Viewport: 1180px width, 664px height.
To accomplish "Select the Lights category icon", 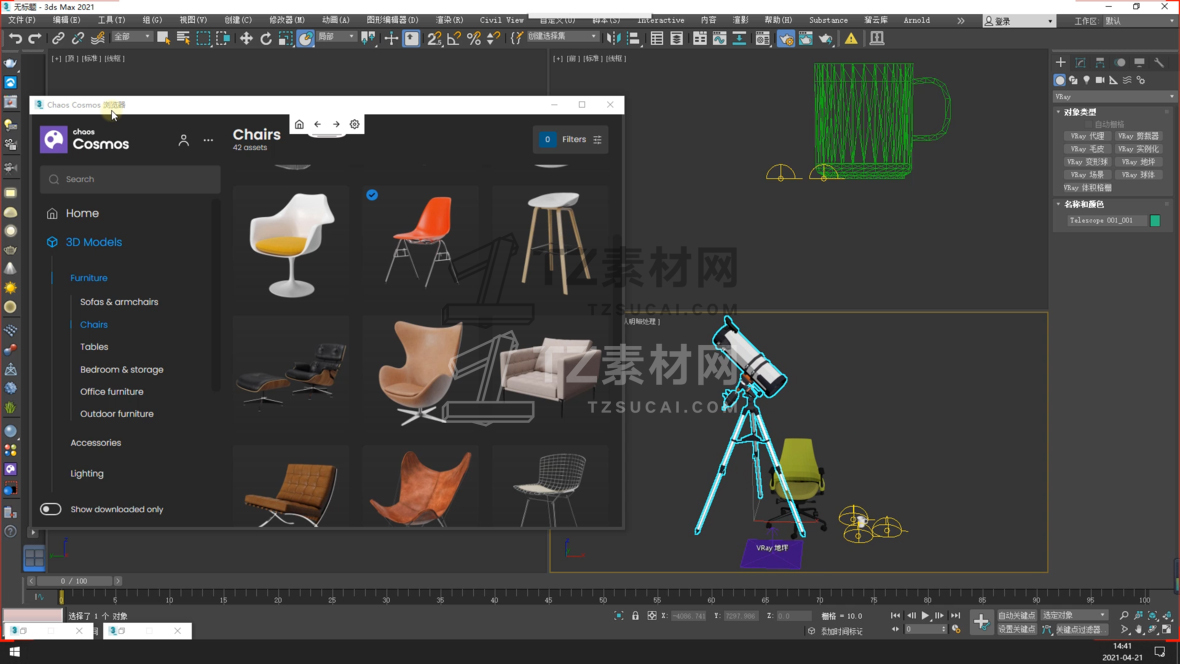I will point(1086,80).
